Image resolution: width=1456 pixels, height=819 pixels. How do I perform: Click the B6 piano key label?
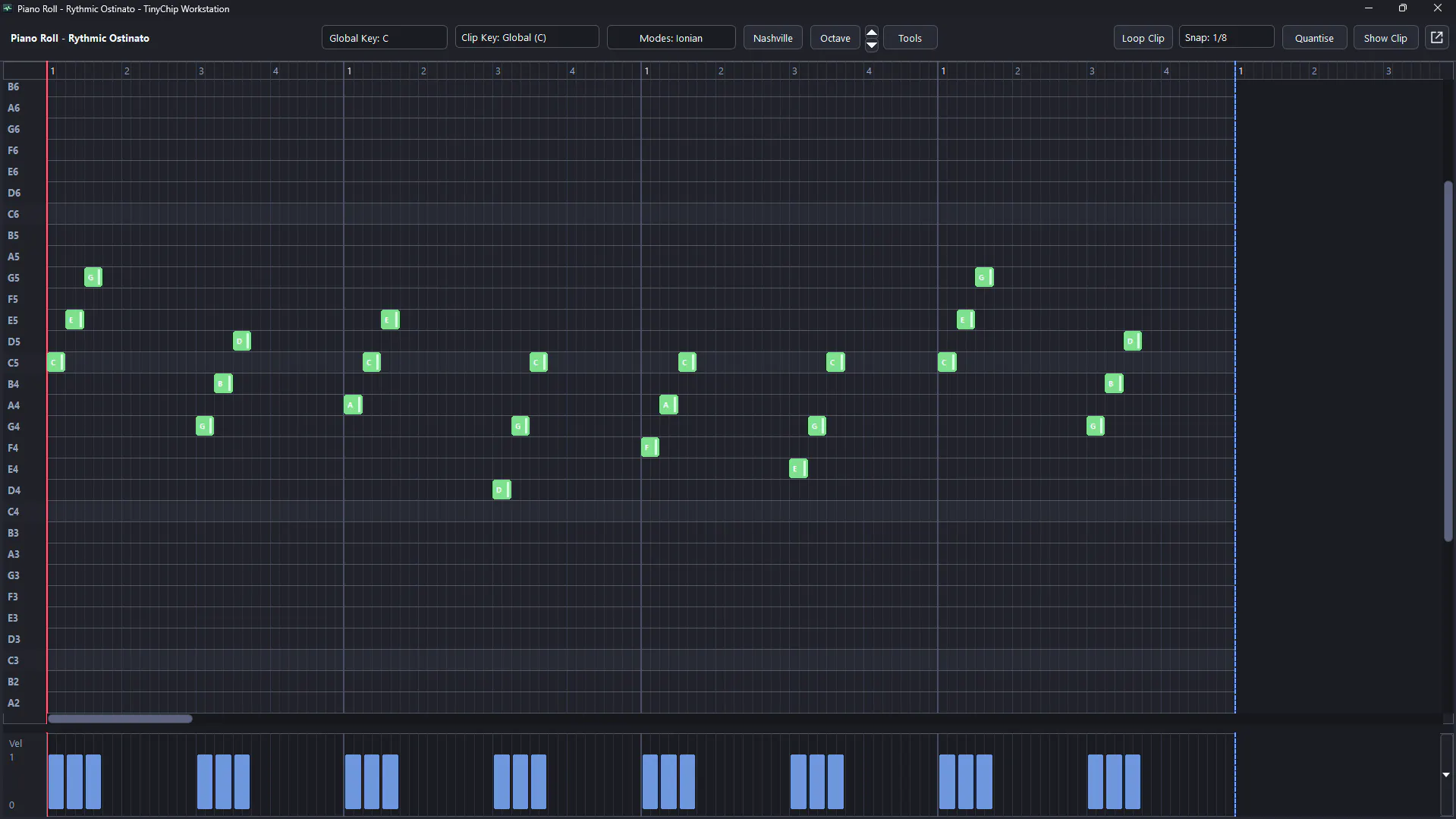pyautogui.click(x=14, y=87)
